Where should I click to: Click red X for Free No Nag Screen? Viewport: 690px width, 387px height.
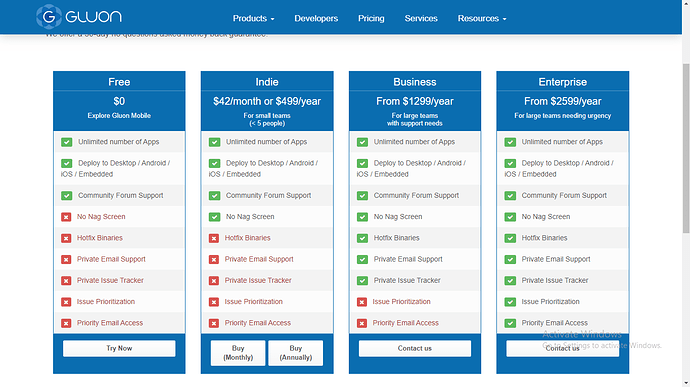pos(66,217)
